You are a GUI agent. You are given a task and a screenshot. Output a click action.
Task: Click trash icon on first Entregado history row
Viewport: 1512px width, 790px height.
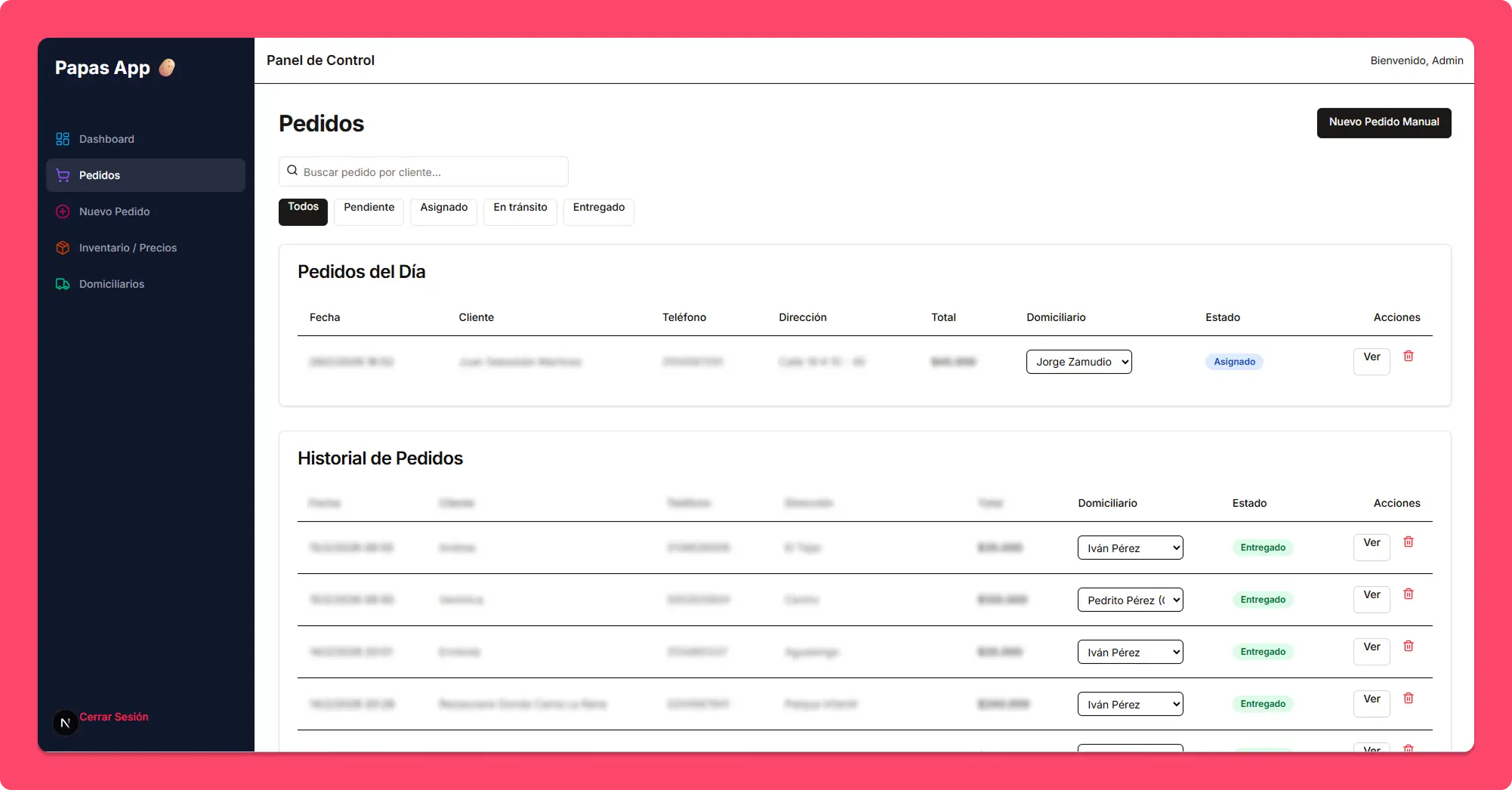(1408, 542)
